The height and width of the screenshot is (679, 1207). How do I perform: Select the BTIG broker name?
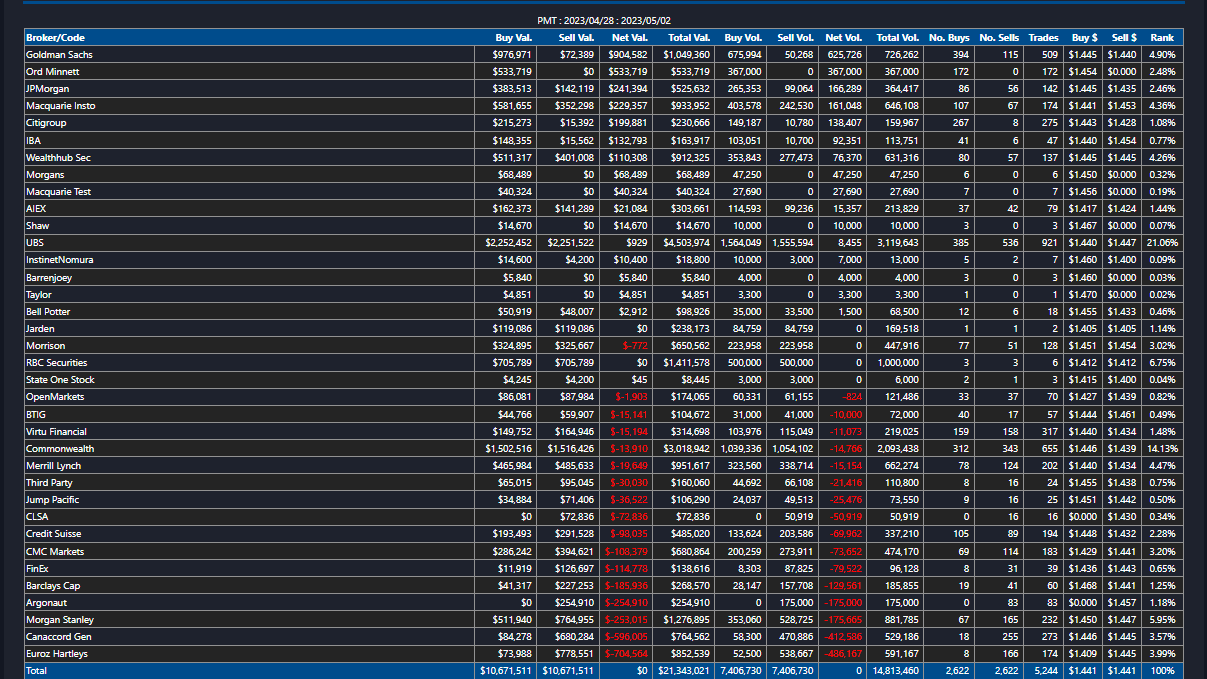[36, 414]
